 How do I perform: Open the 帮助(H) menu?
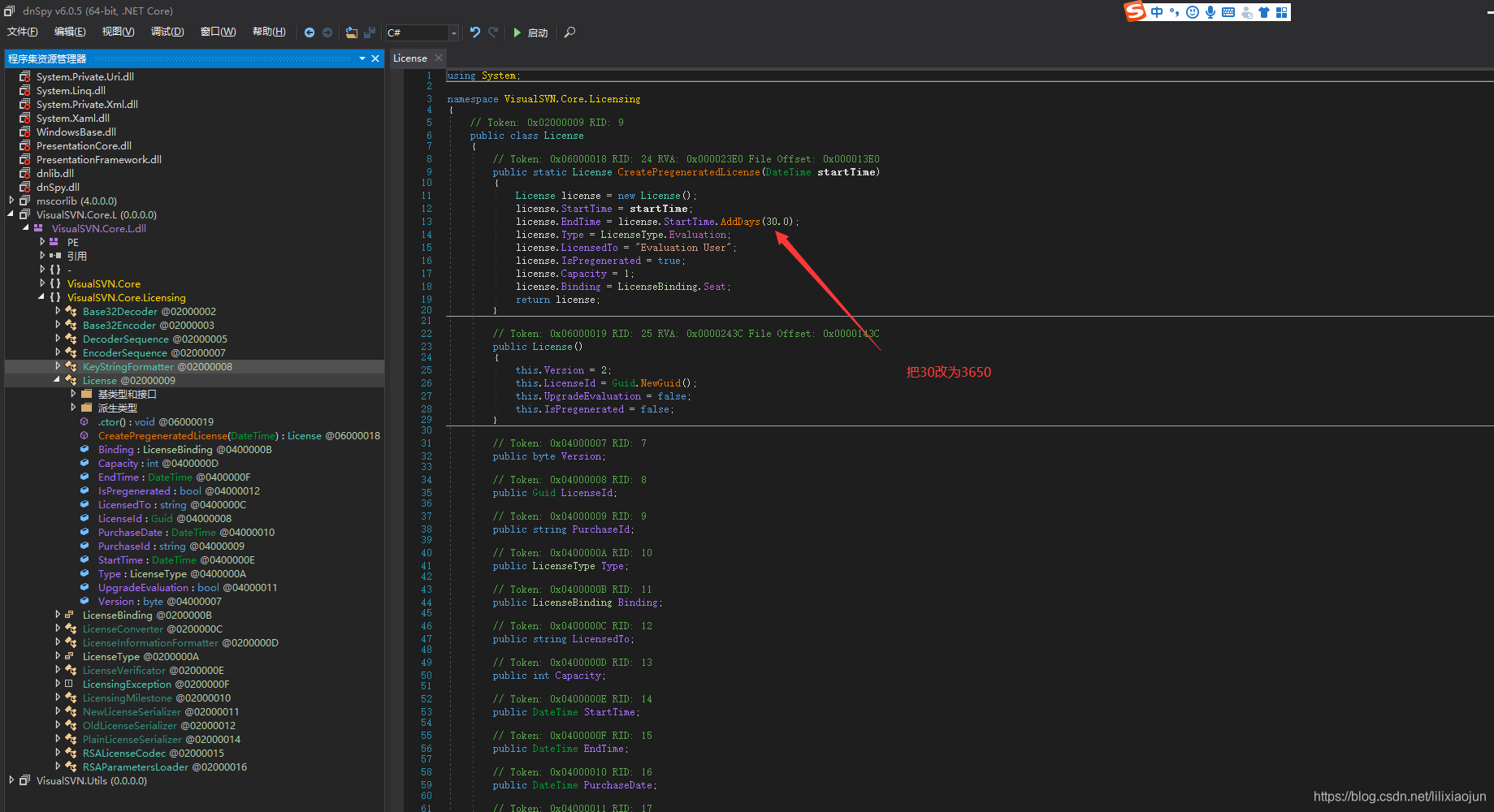click(269, 32)
